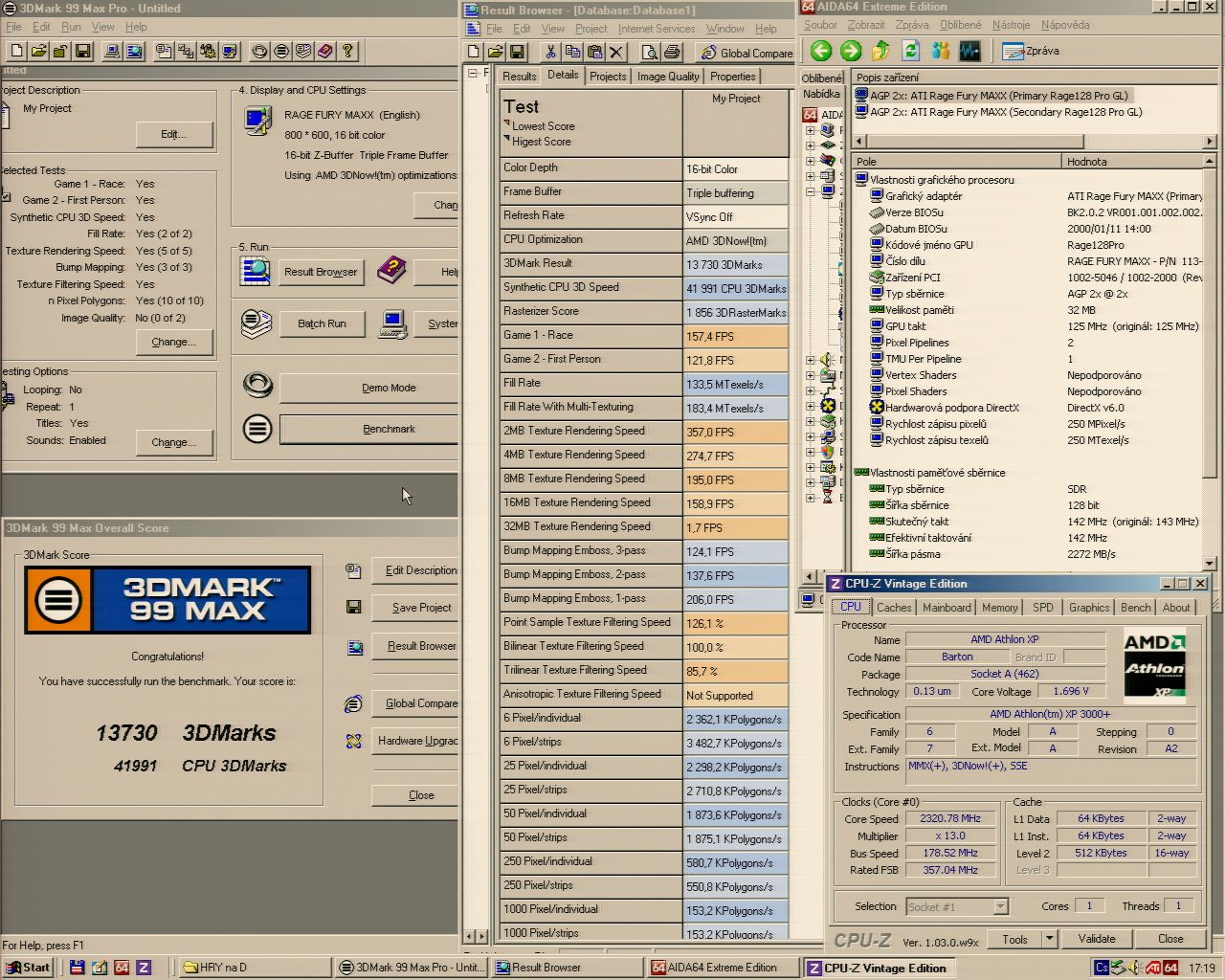Click Save floppy icon in Result Browser toolbar

(x=517, y=52)
